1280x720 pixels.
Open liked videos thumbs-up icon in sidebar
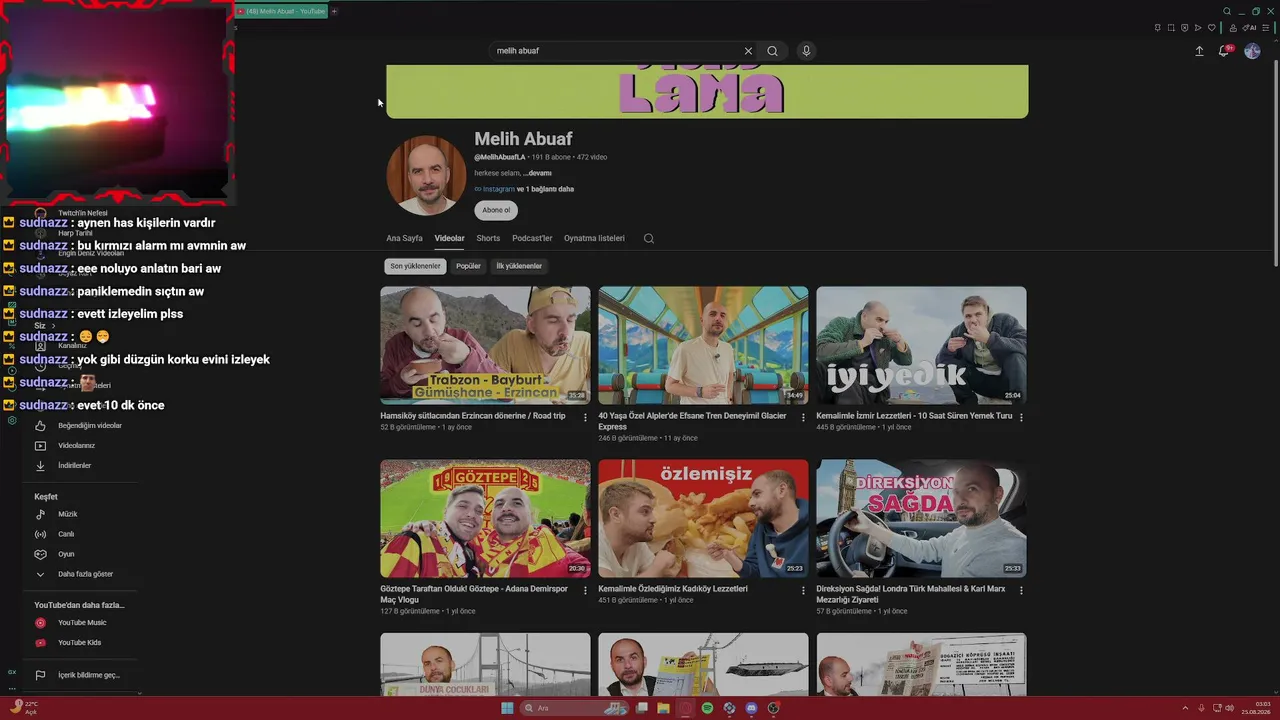click(40, 426)
